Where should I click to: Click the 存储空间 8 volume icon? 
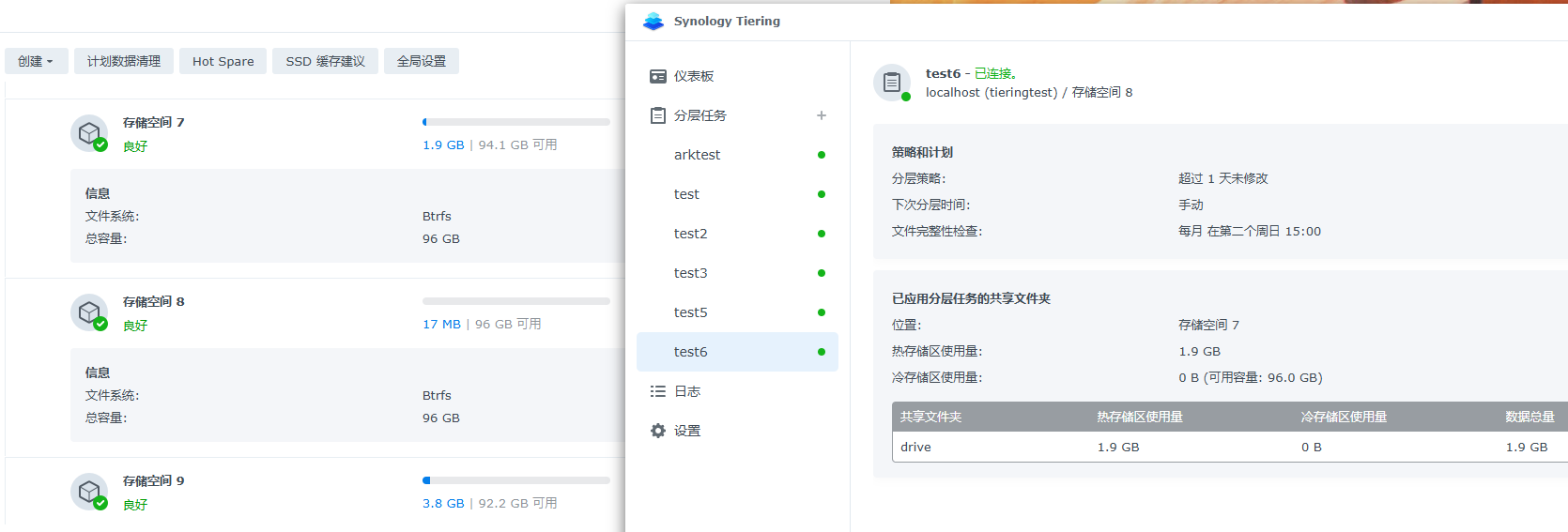pyautogui.click(x=89, y=312)
